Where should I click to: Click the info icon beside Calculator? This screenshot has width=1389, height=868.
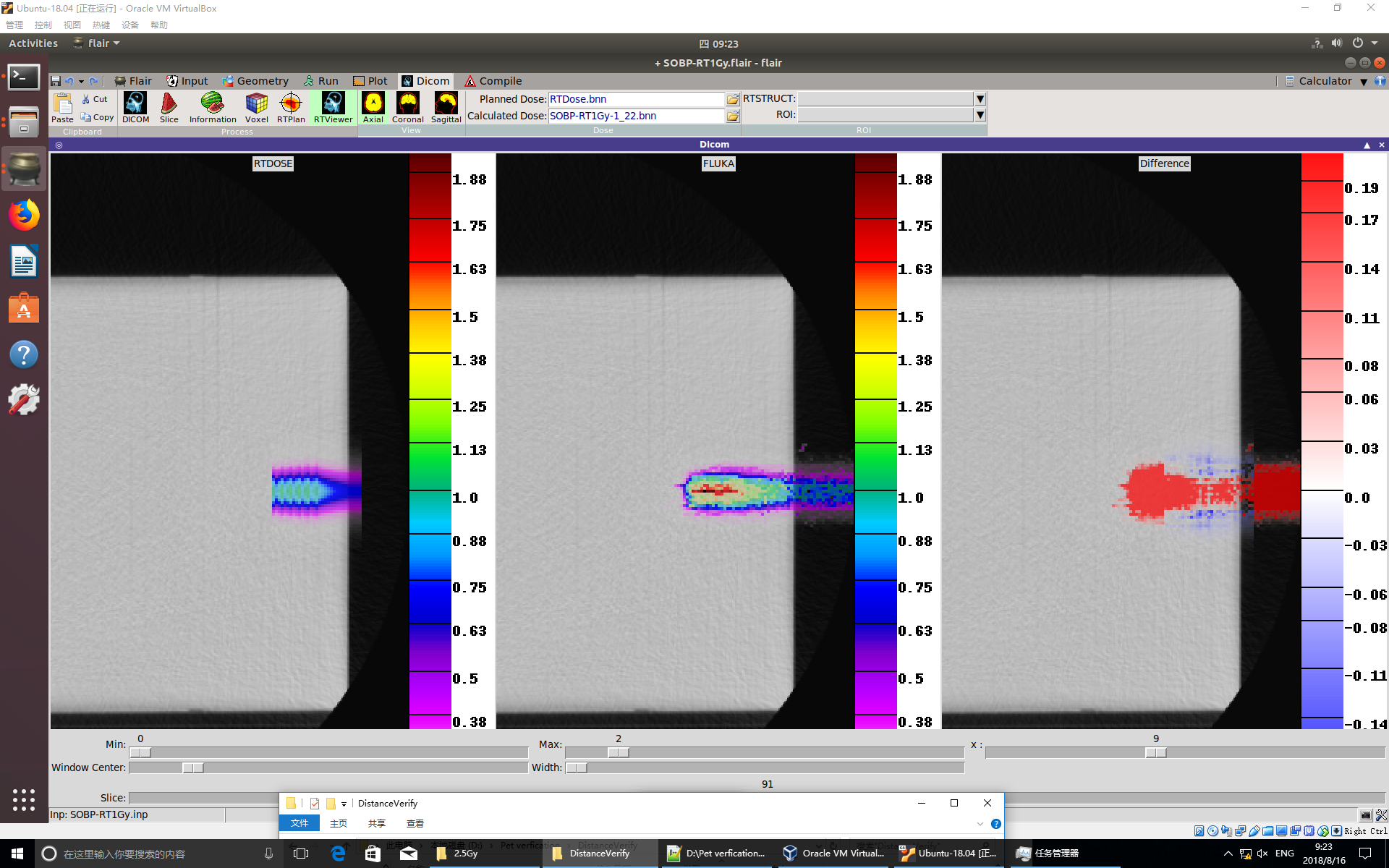pos(1380,81)
